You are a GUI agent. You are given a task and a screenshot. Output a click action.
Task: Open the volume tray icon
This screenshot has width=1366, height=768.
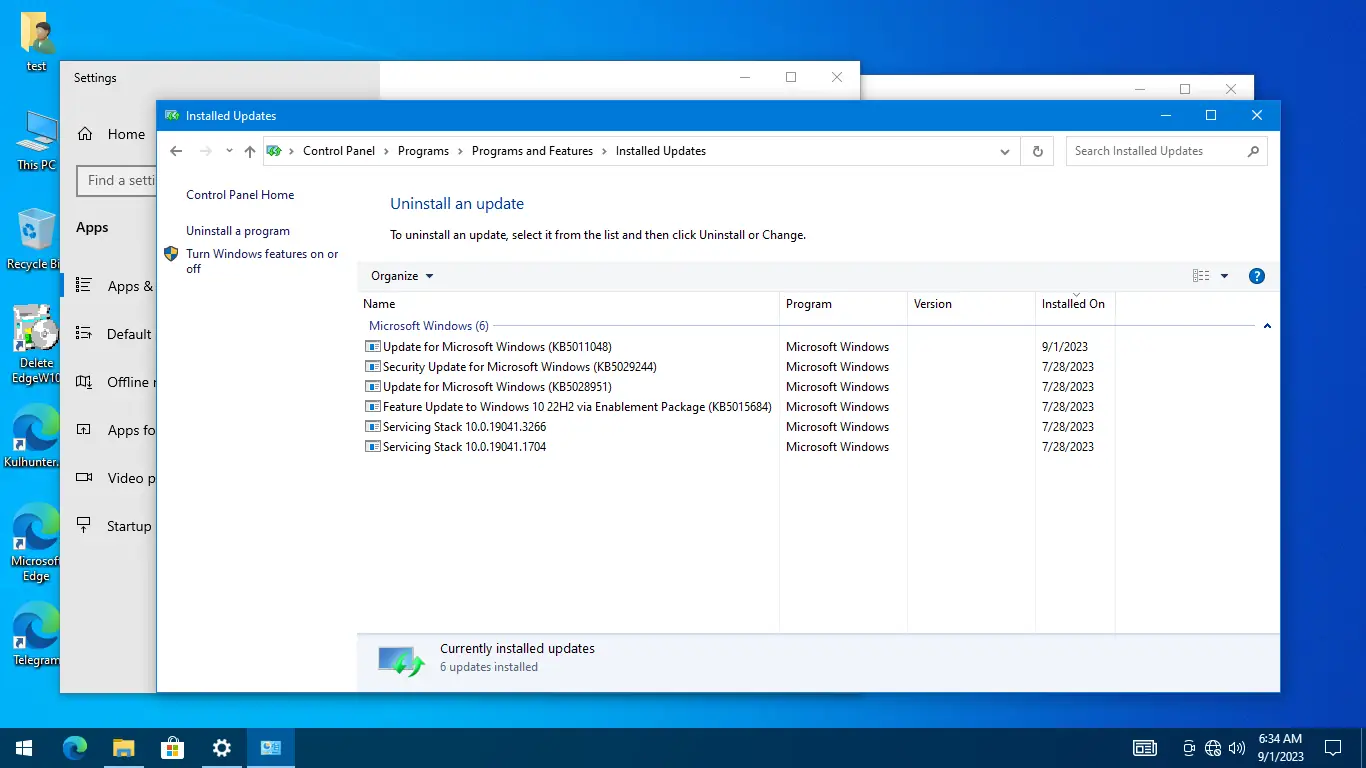(1237, 748)
